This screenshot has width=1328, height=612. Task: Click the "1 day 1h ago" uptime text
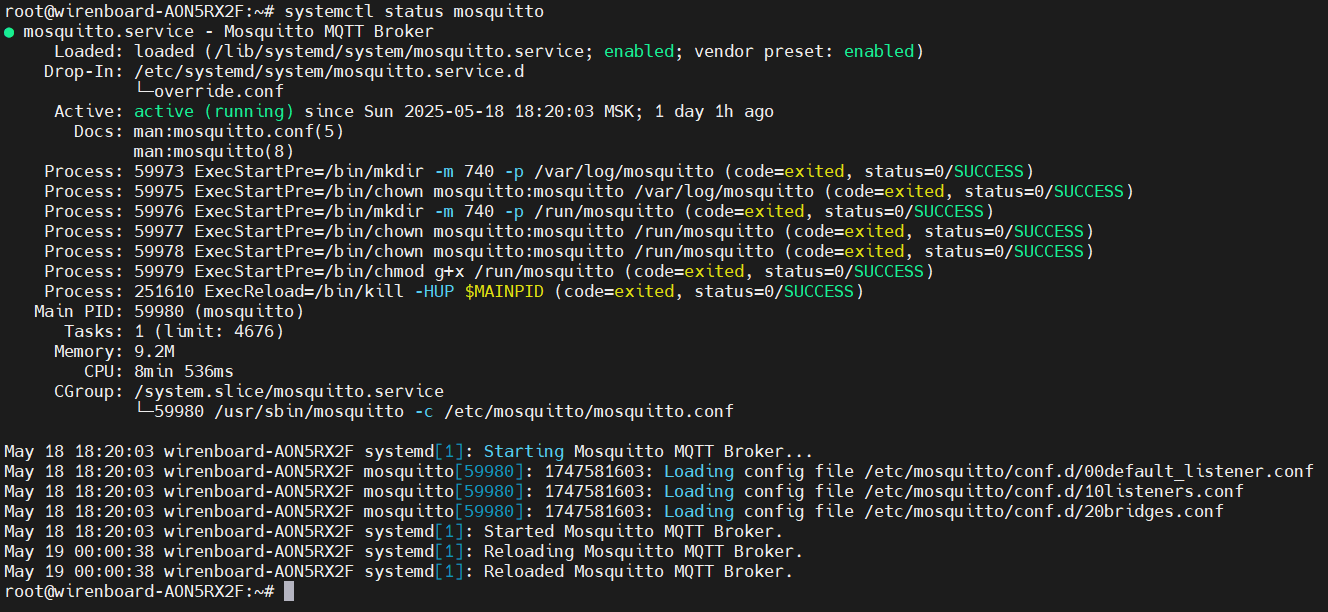click(714, 111)
